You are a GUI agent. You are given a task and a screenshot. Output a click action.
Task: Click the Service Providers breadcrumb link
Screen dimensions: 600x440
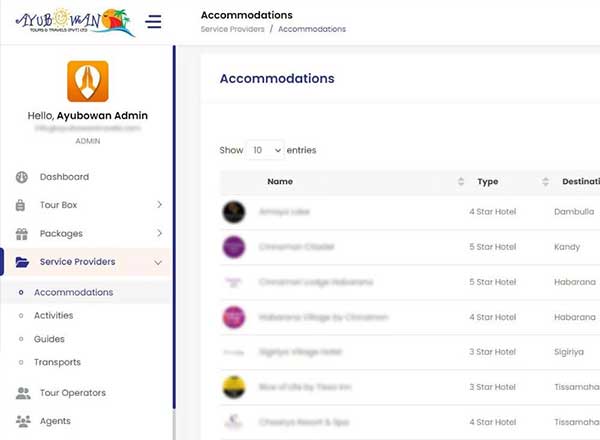[x=232, y=29]
